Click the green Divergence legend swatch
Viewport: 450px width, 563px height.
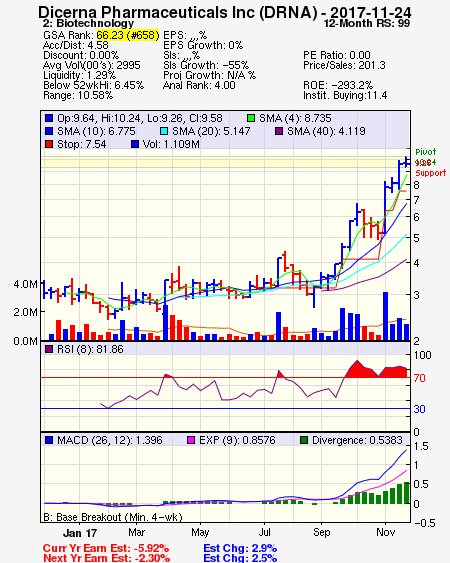click(304, 440)
